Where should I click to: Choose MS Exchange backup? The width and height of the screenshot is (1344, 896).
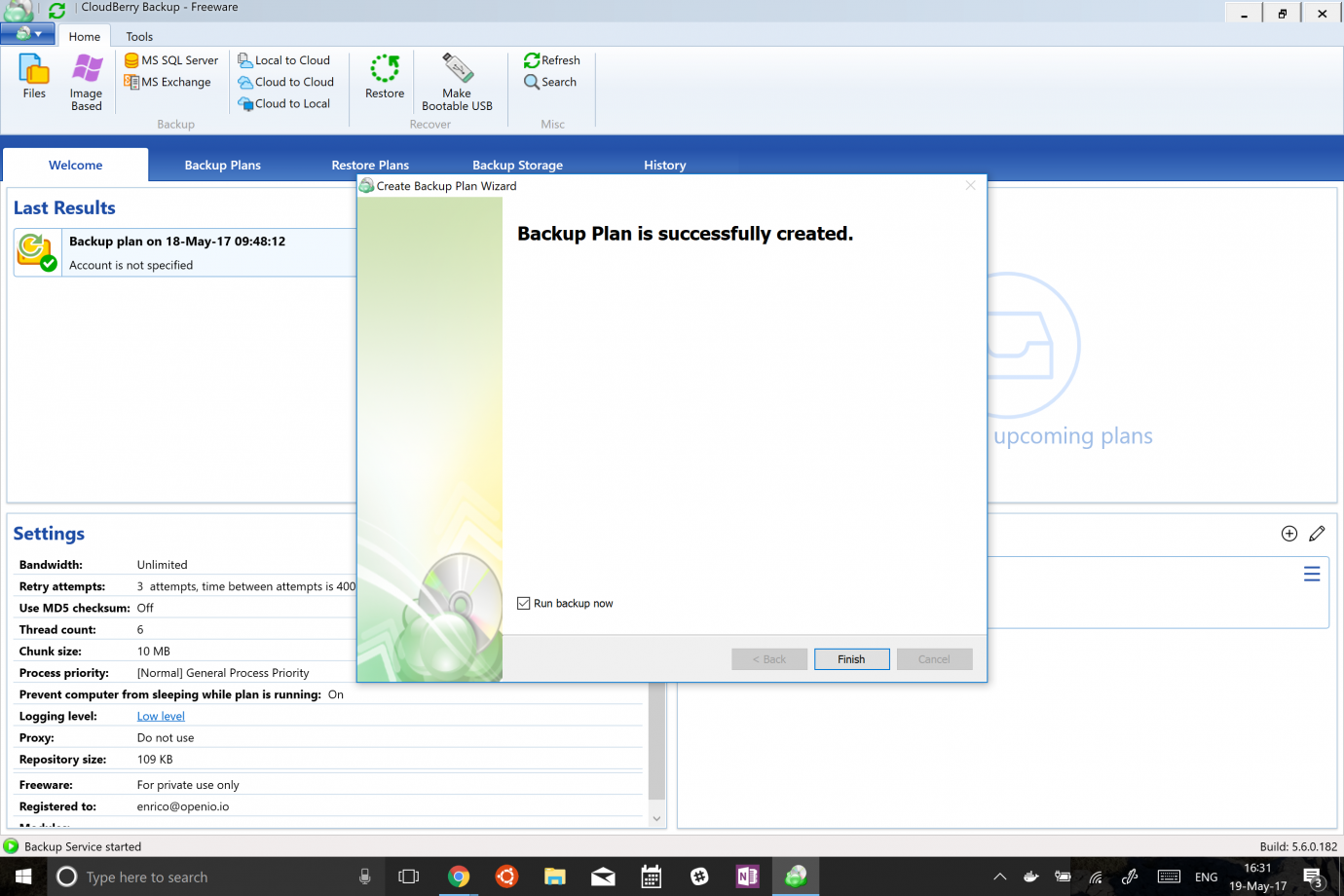click(x=168, y=82)
